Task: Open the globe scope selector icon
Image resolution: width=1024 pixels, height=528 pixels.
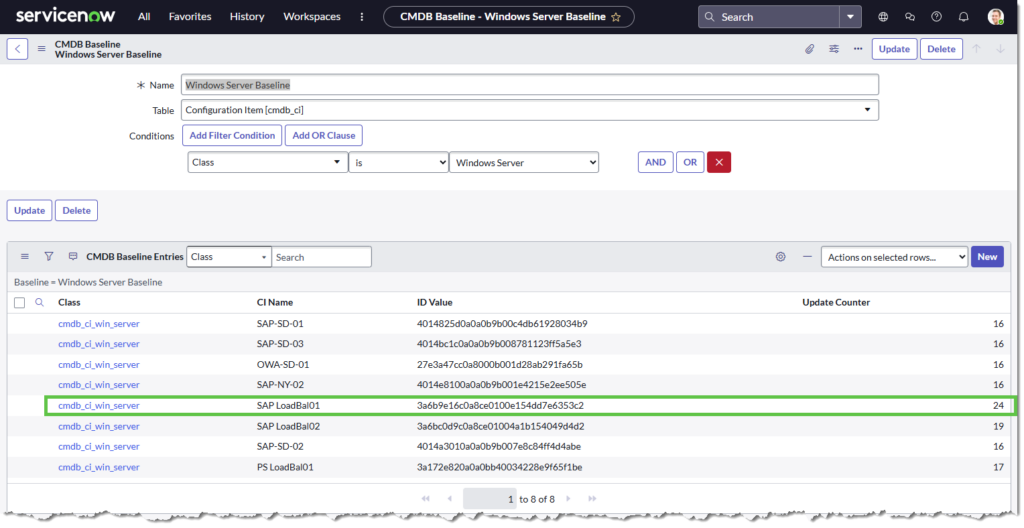Action: 882,17
